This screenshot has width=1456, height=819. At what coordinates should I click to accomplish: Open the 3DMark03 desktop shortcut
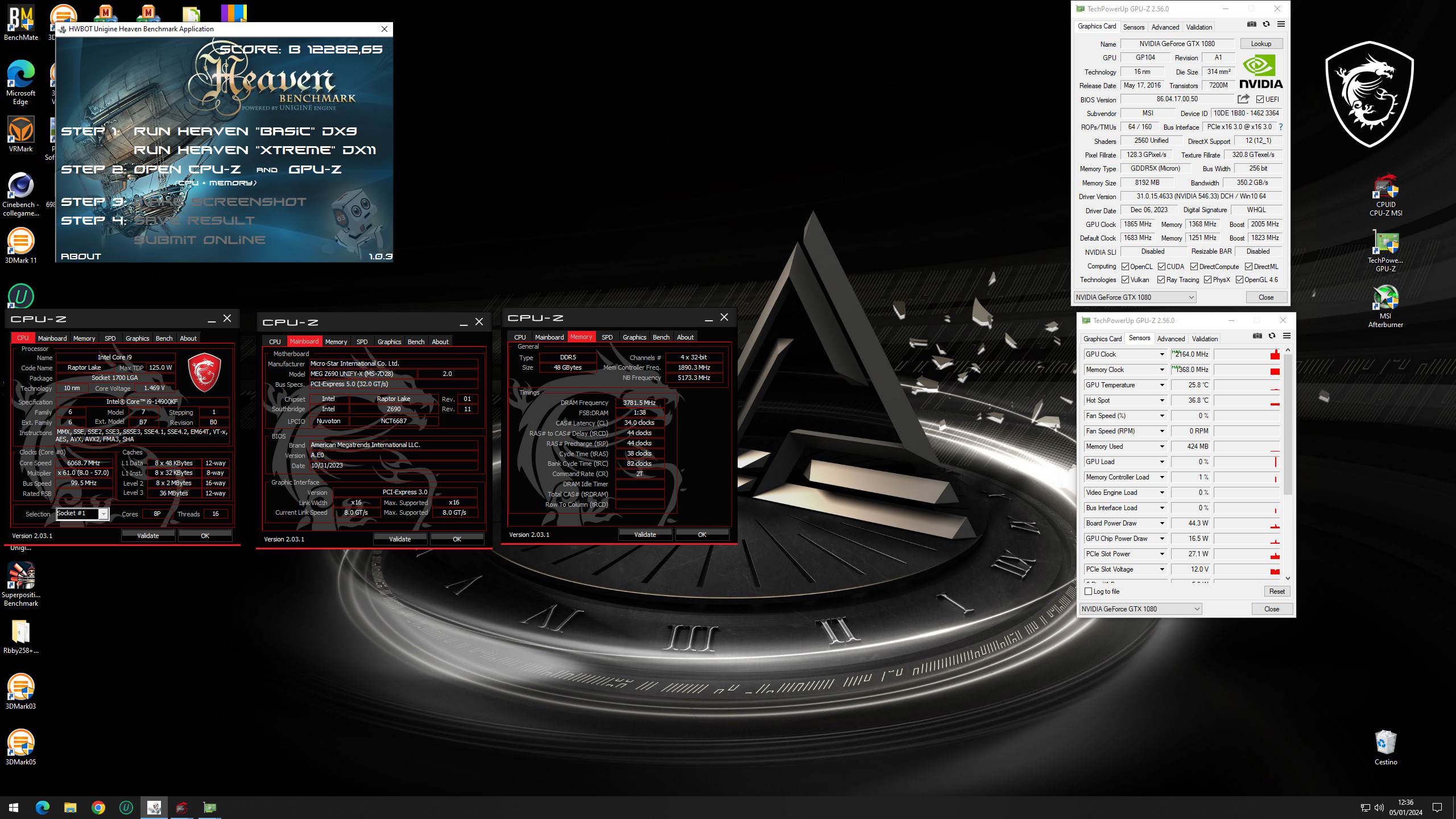[21, 692]
